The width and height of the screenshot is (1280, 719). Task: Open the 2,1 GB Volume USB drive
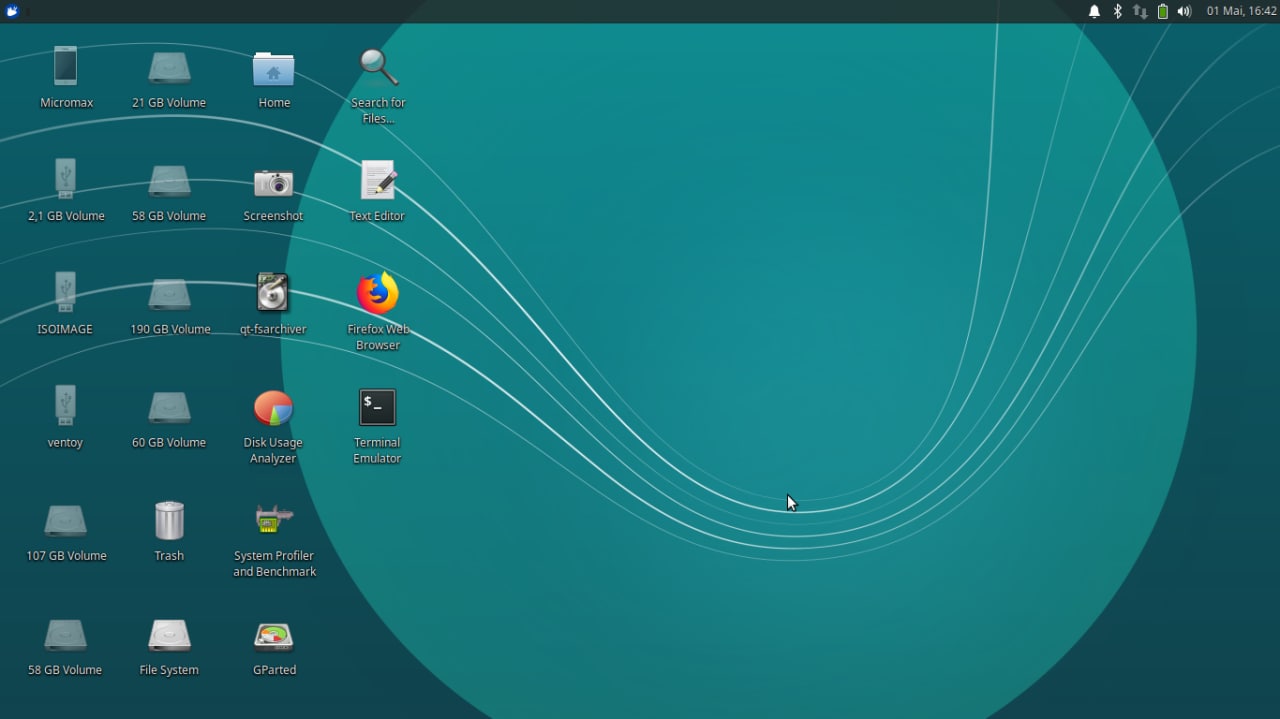coord(65,180)
